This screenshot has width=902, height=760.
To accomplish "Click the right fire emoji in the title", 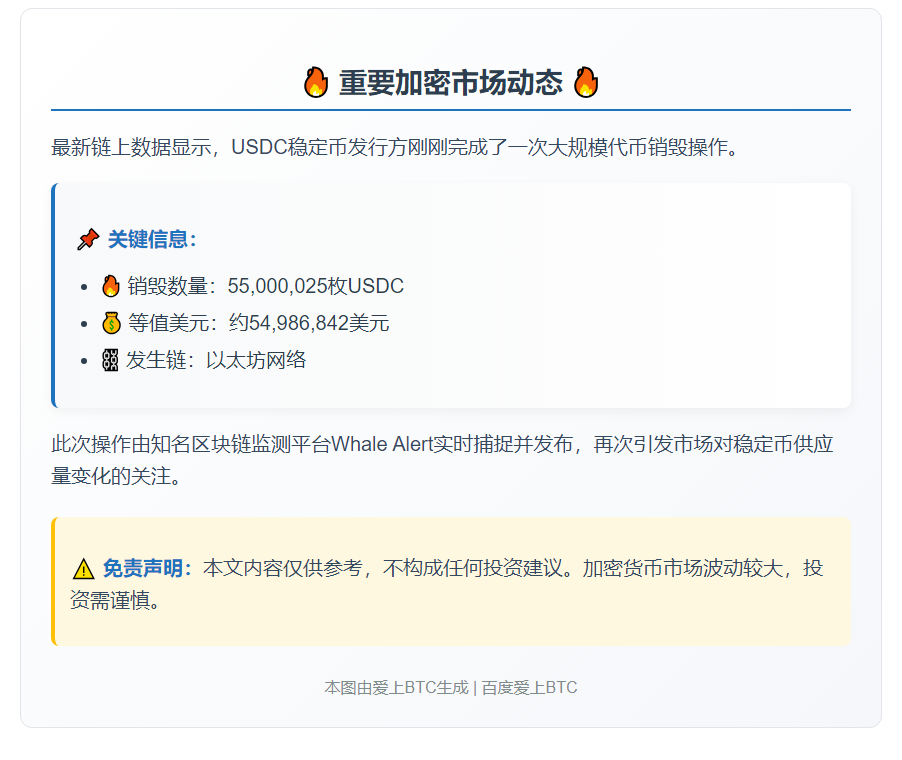I will pyautogui.click(x=587, y=82).
